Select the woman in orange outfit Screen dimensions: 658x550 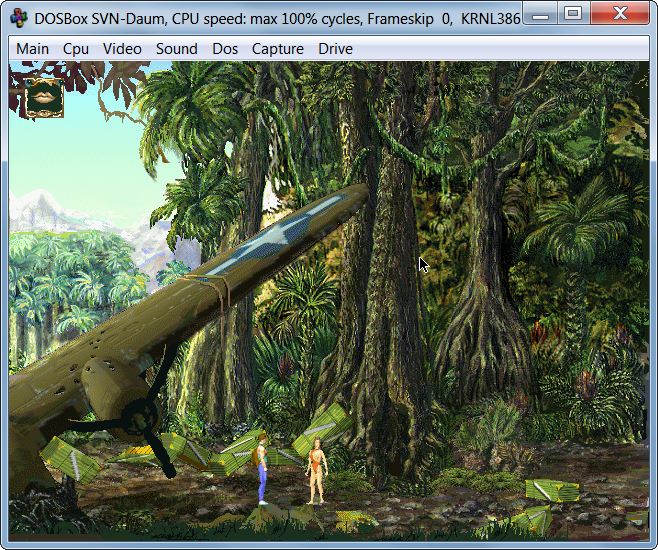316,470
